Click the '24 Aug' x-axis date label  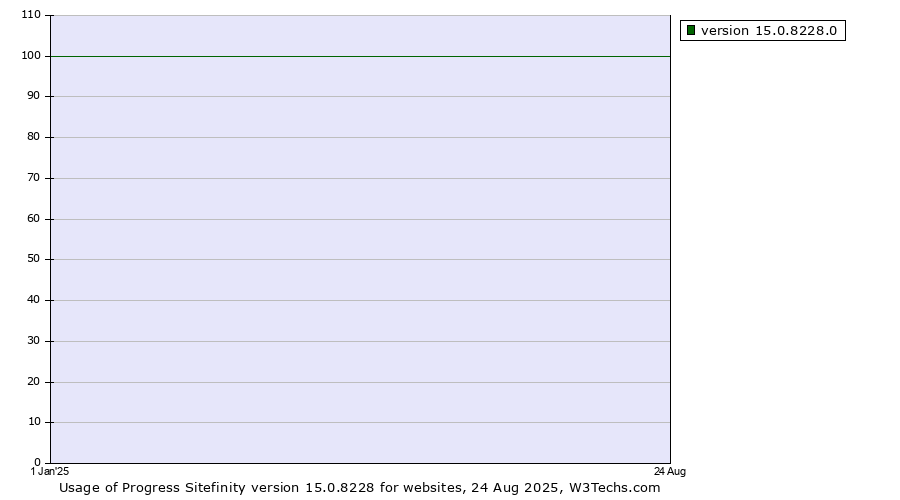(670, 471)
